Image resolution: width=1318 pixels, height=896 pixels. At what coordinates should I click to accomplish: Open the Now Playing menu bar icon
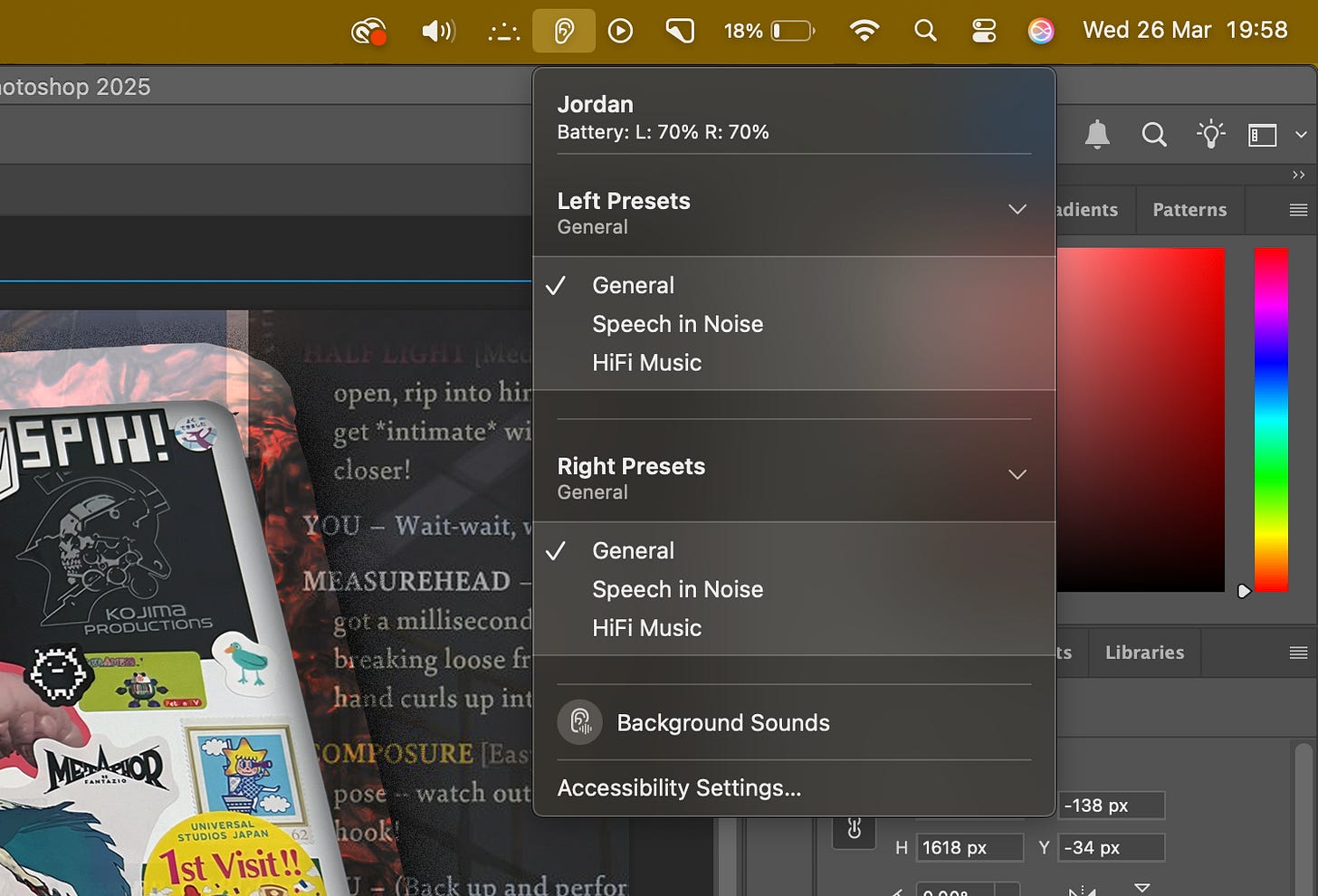(620, 32)
